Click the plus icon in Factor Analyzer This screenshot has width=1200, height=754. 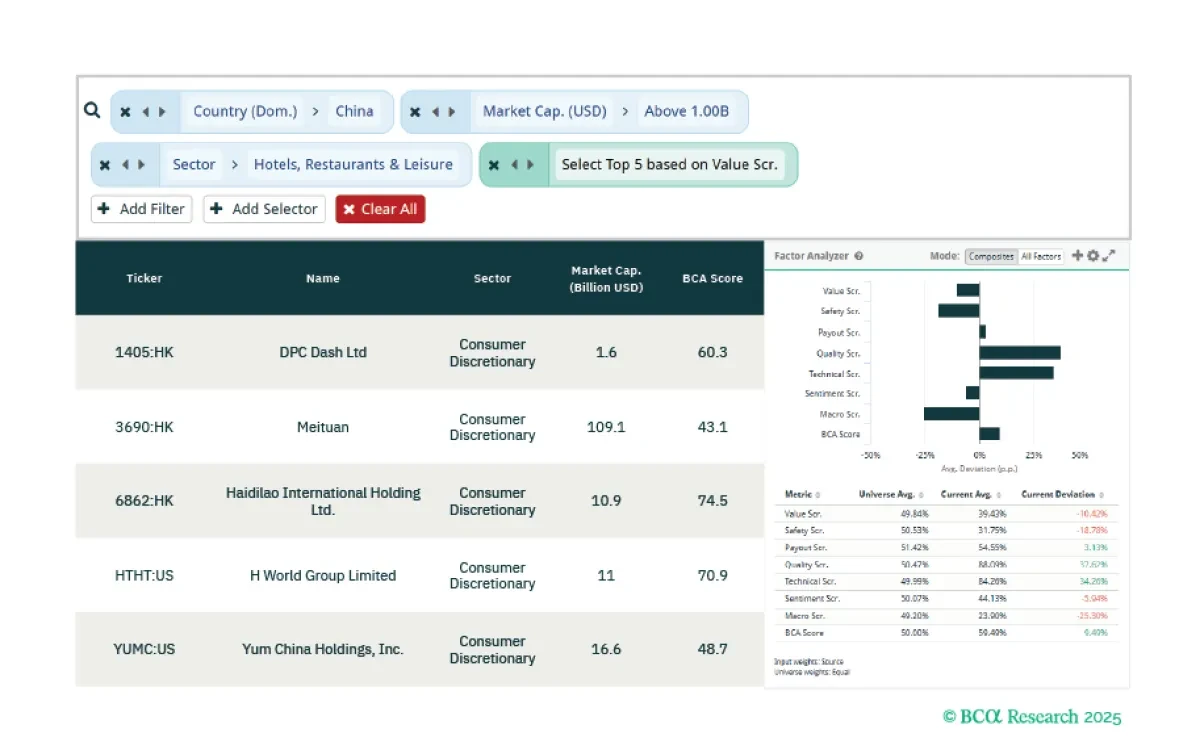tap(1077, 256)
